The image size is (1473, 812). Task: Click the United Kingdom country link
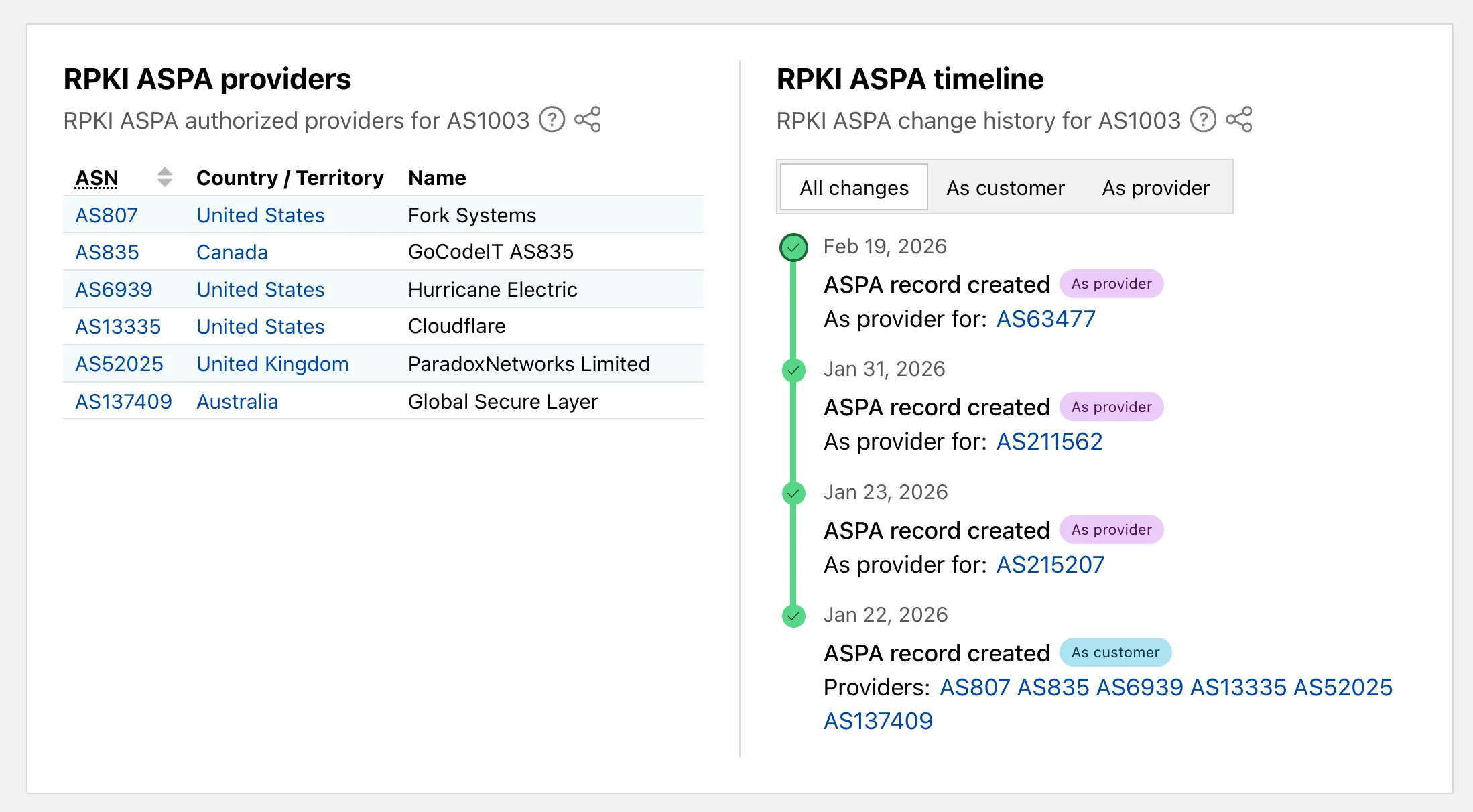272,364
